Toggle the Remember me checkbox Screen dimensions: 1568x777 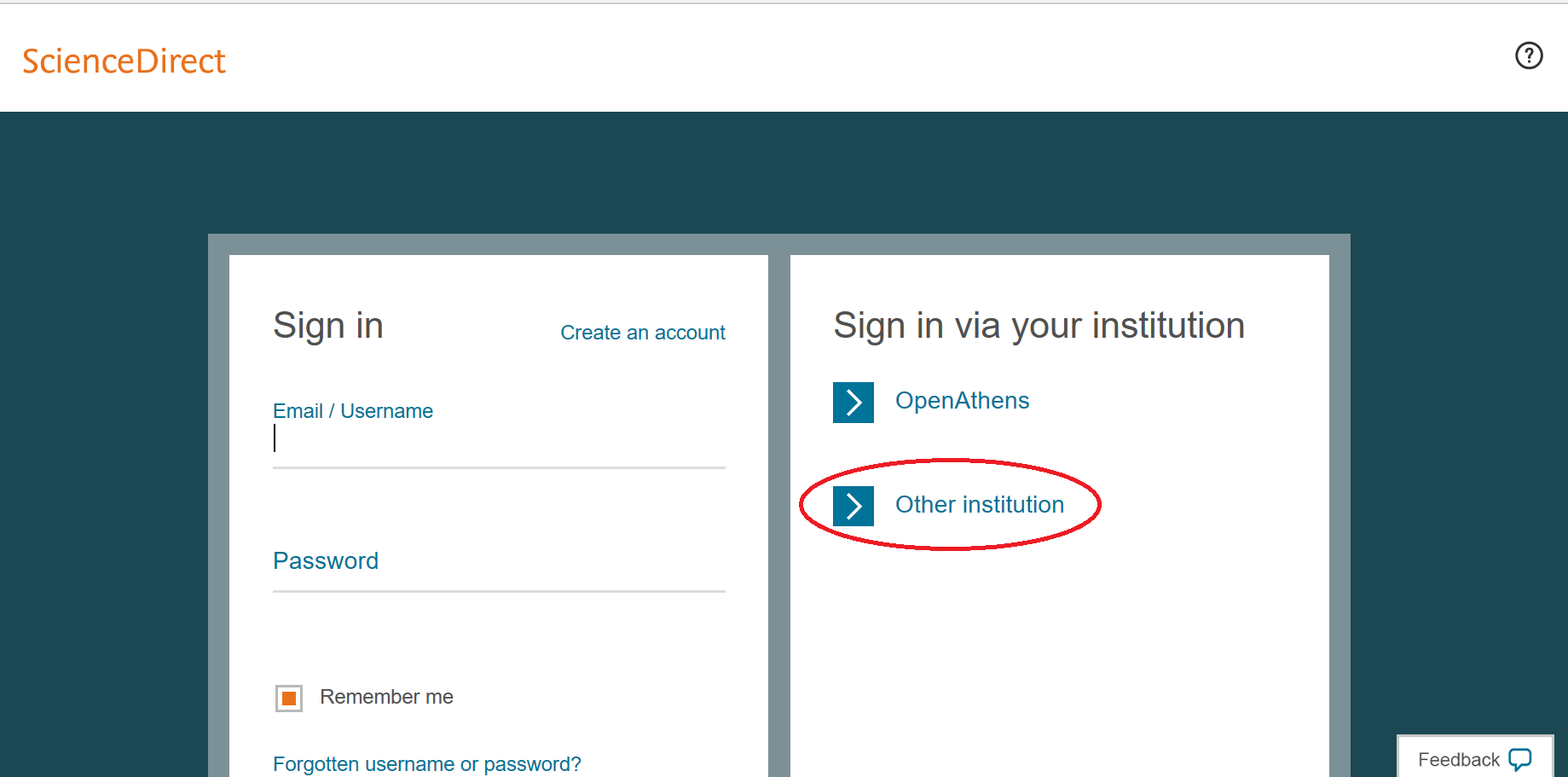(x=289, y=699)
